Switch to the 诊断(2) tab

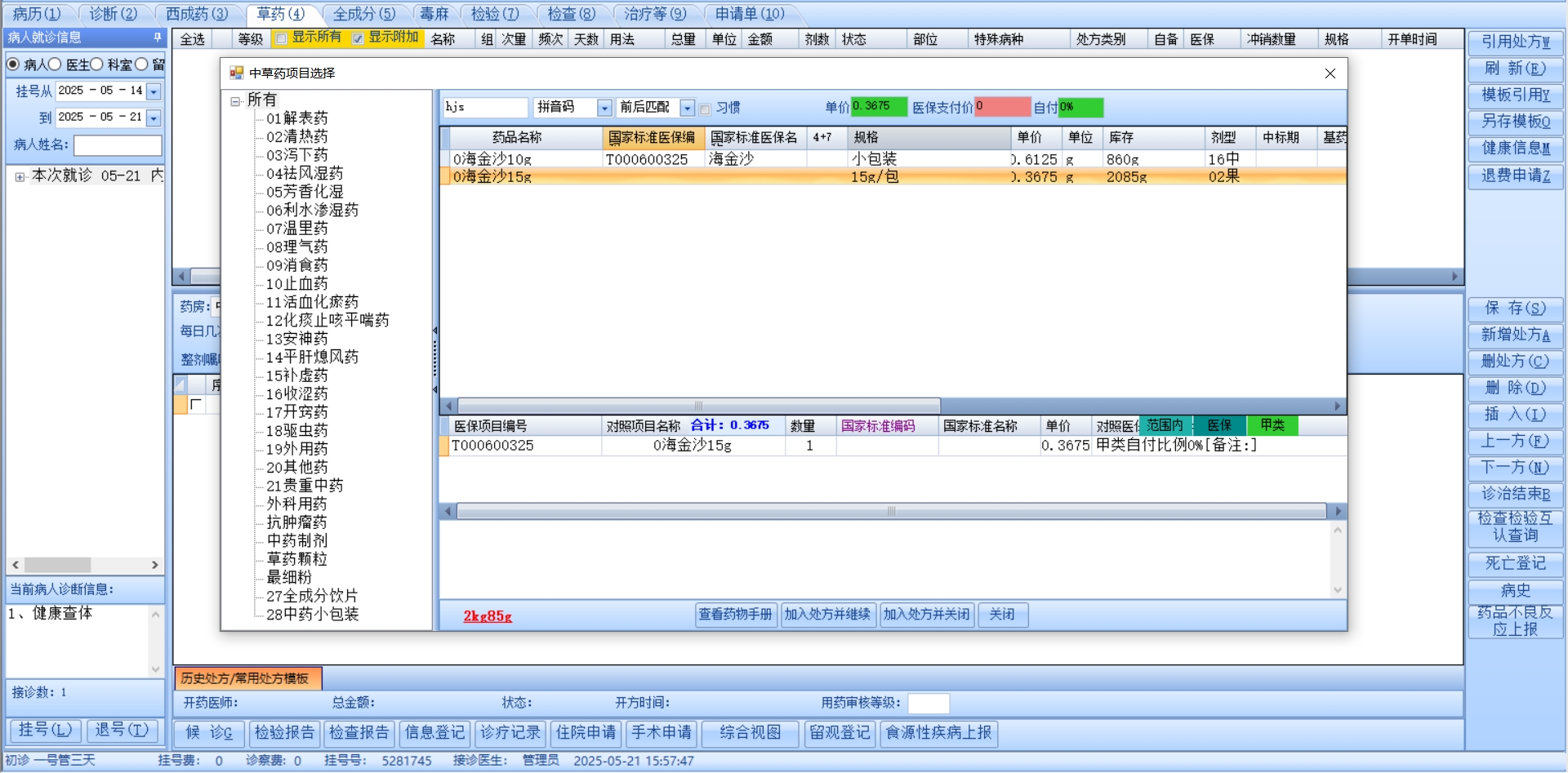(113, 14)
